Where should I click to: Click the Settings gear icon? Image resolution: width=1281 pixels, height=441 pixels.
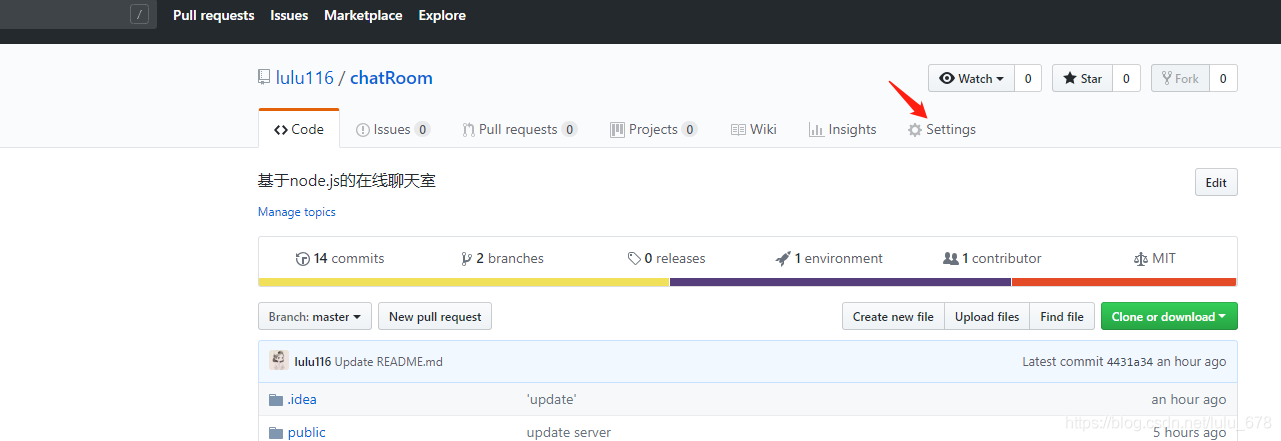pyautogui.click(x=915, y=130)
